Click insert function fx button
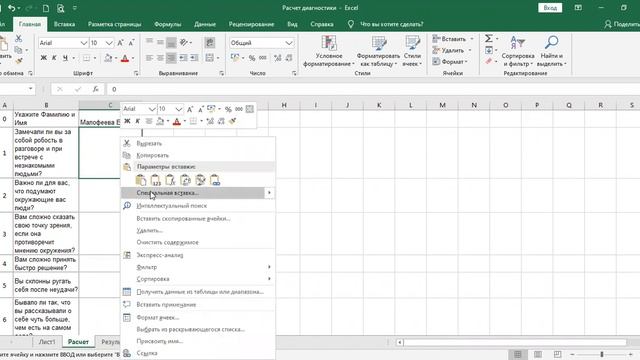This screenshot has width=640, height=360. [96, 89]
